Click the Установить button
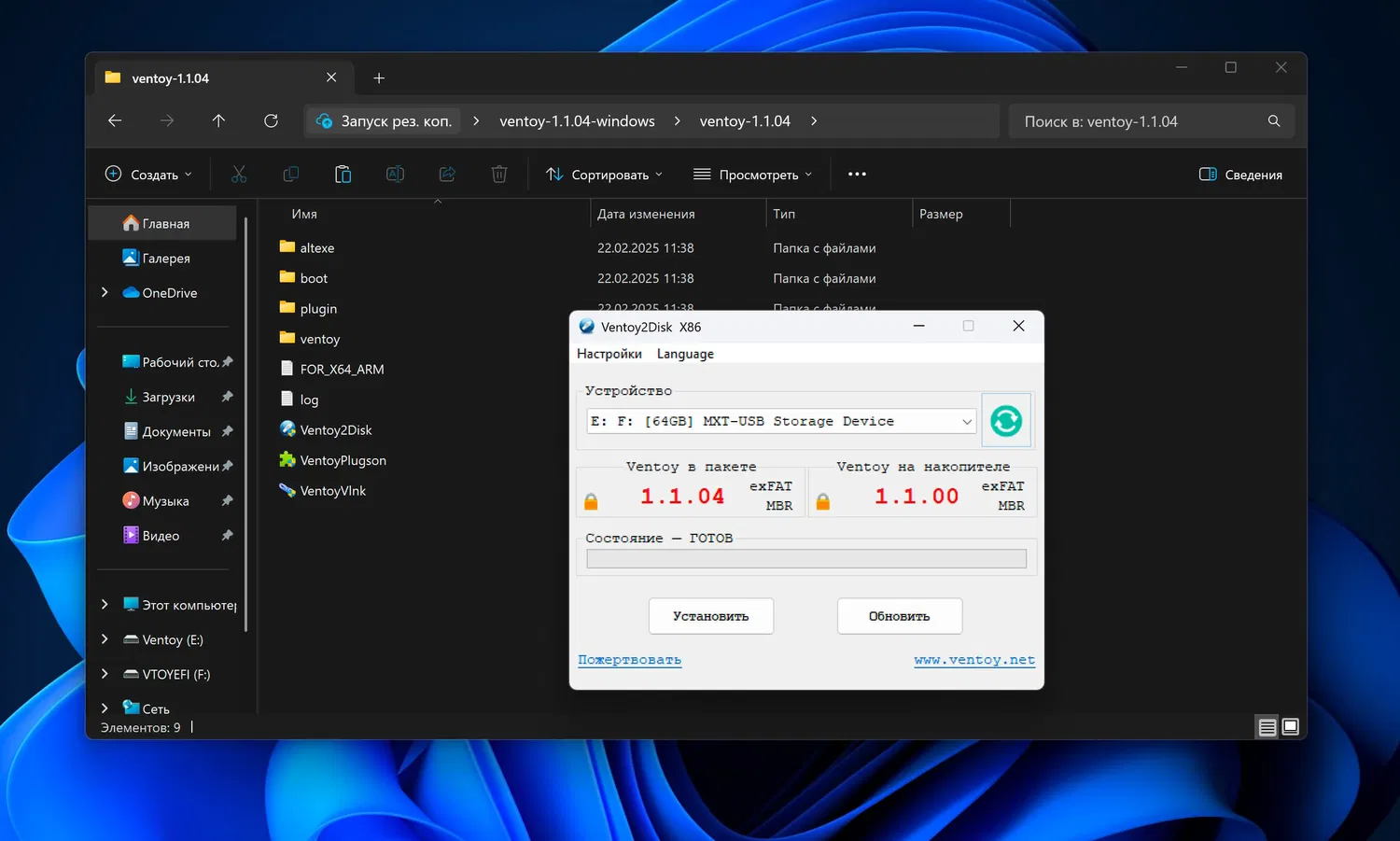 tap(710, 616)
